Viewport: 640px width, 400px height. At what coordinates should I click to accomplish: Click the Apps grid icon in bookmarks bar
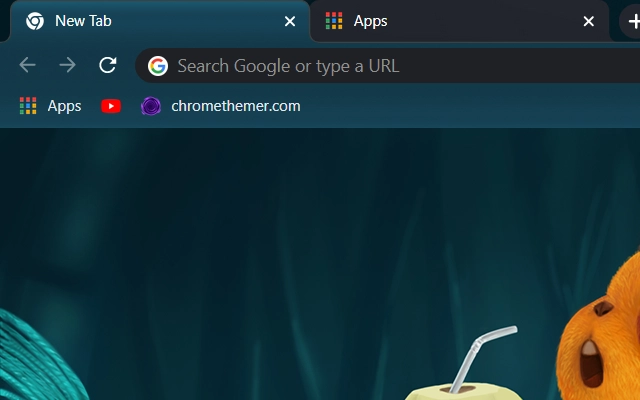(28, 106)
